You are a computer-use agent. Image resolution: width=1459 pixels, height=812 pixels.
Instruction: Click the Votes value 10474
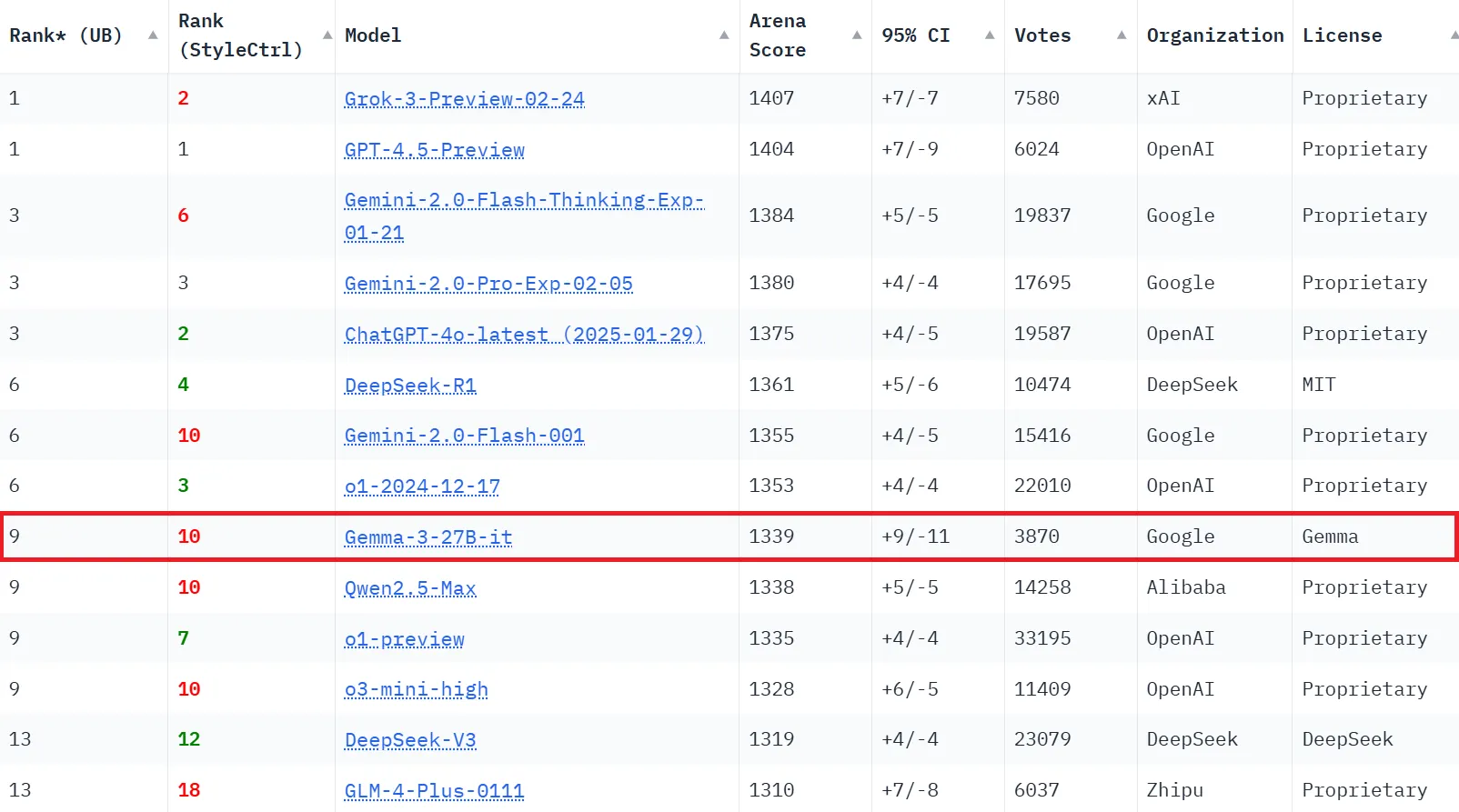[x=1042, y=385]
